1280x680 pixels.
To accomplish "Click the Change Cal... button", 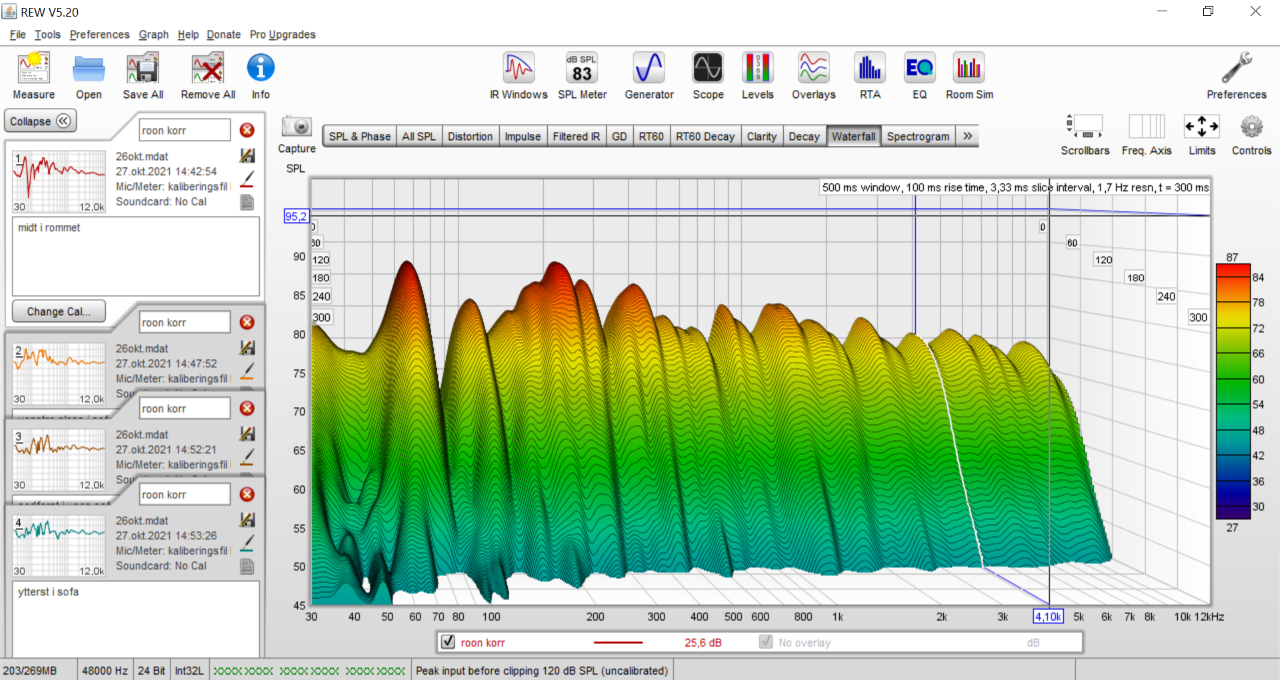I will 58,311.
